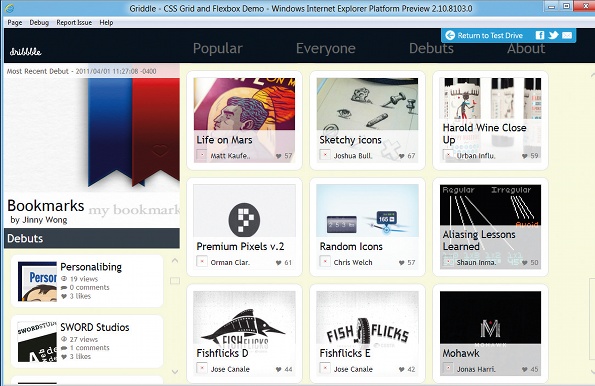This screenshot has height=386, width=595.
Task: Click Chris Welch avatar icon
Action: click(325, 262)
